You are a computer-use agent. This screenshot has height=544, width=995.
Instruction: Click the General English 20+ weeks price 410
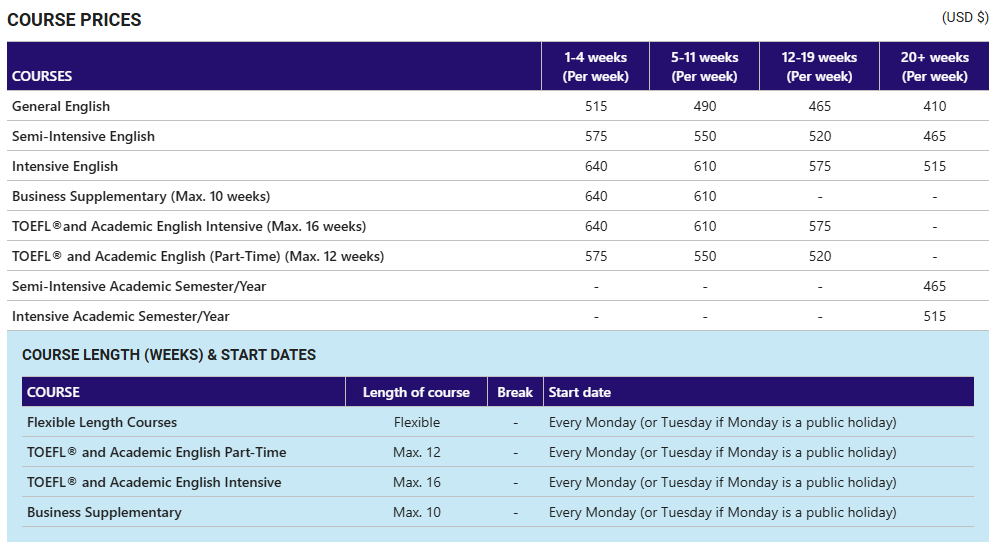934,107
